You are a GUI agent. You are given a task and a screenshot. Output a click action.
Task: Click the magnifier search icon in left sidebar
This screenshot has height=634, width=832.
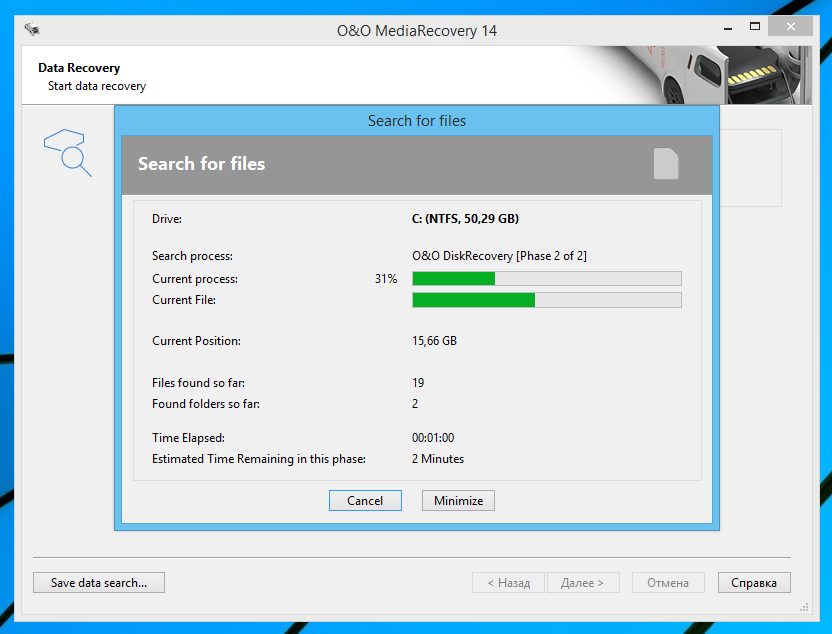click(x=67, y=152)
